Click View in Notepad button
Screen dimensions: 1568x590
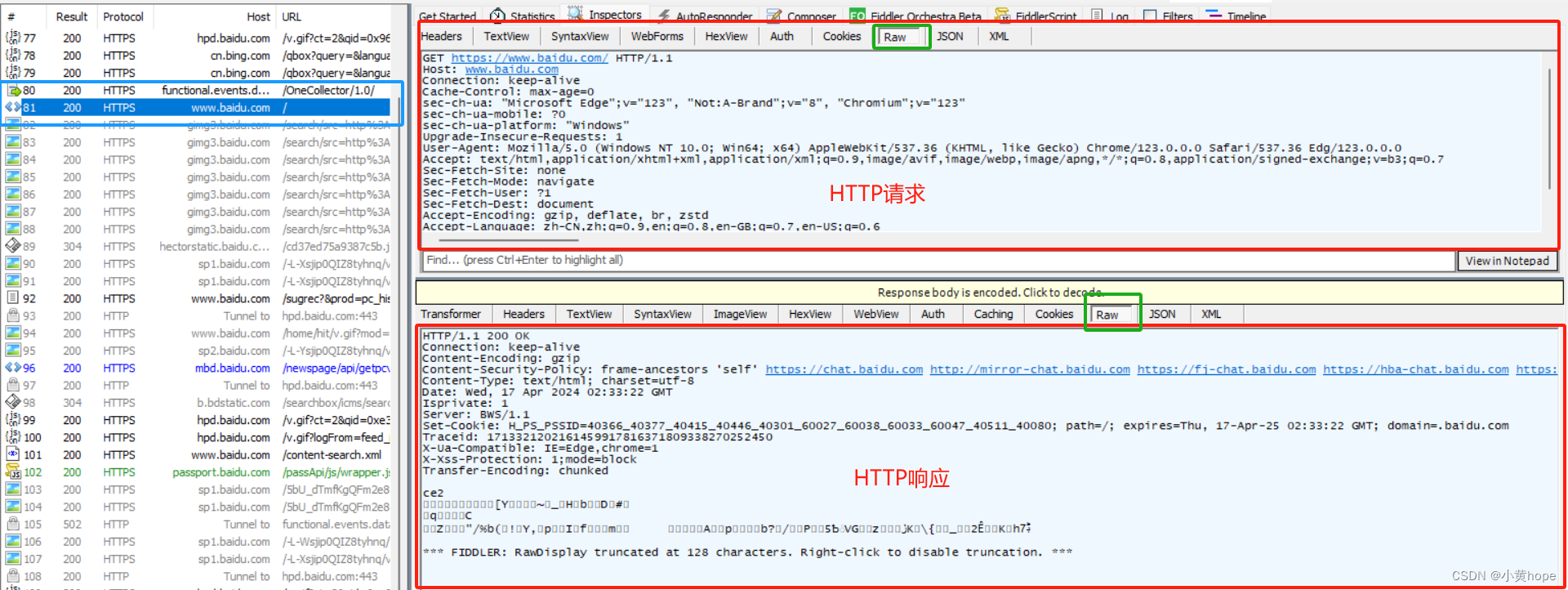pos(1507,261)
